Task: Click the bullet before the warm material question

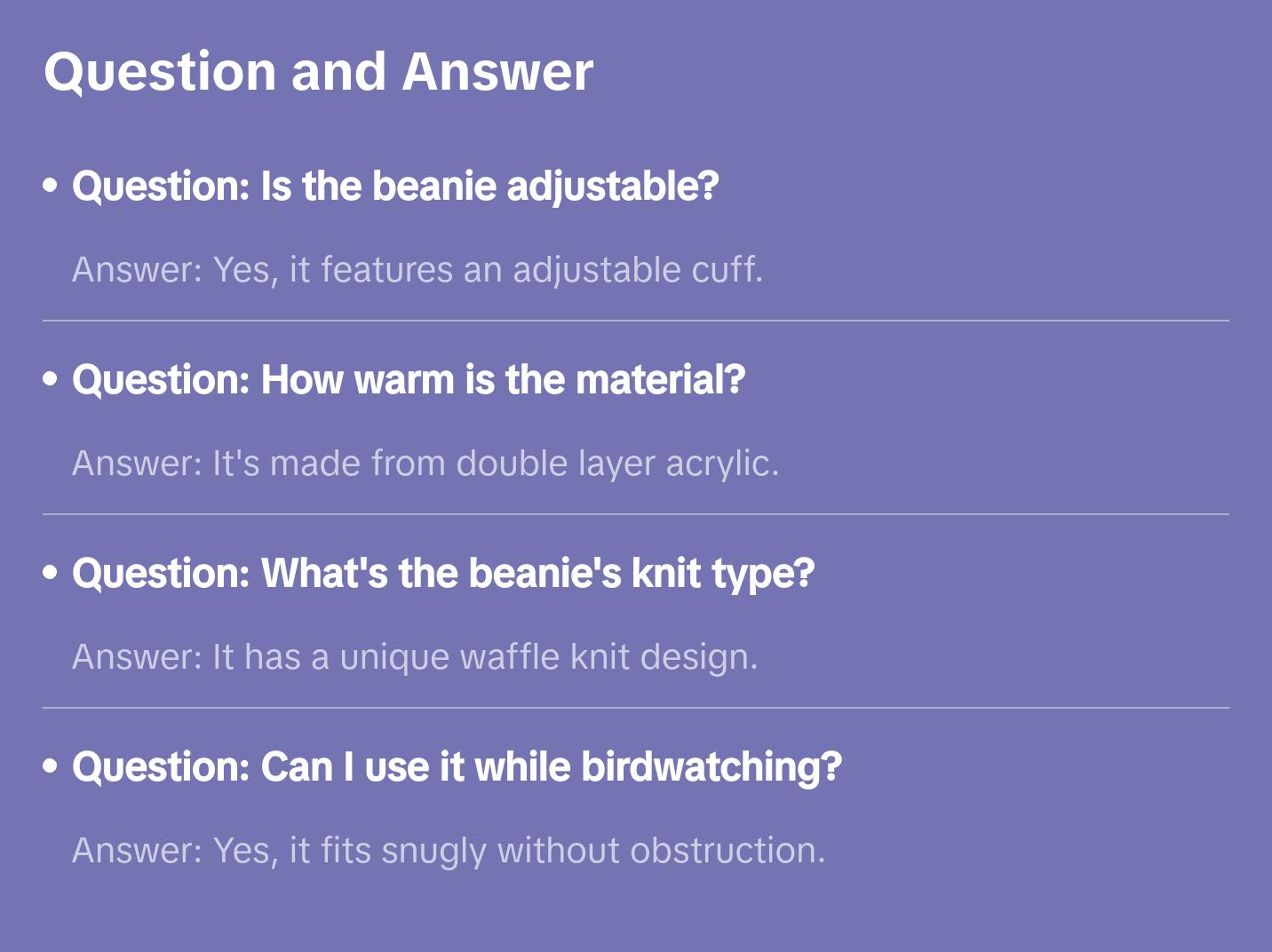Action: pyautogui.click(x=51, y=379)
